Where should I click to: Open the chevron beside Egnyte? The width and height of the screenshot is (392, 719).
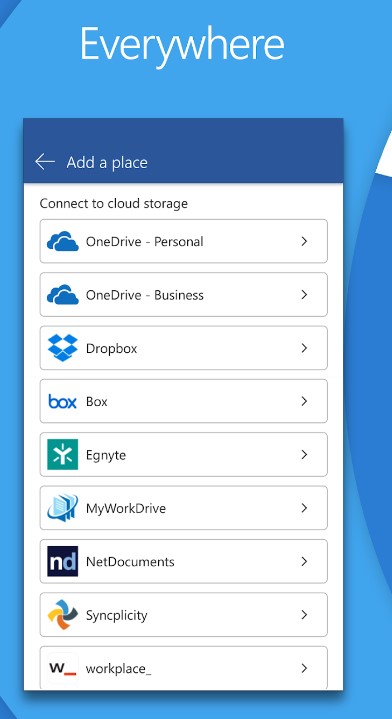304,454
